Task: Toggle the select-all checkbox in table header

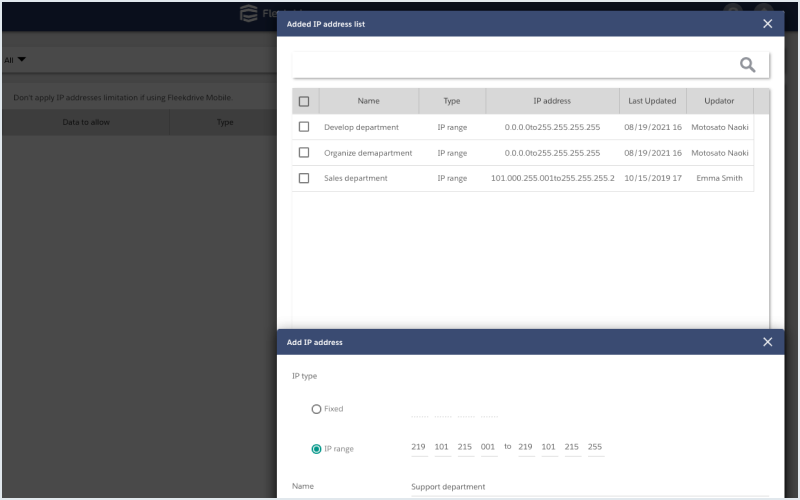Action: point(304,101)
